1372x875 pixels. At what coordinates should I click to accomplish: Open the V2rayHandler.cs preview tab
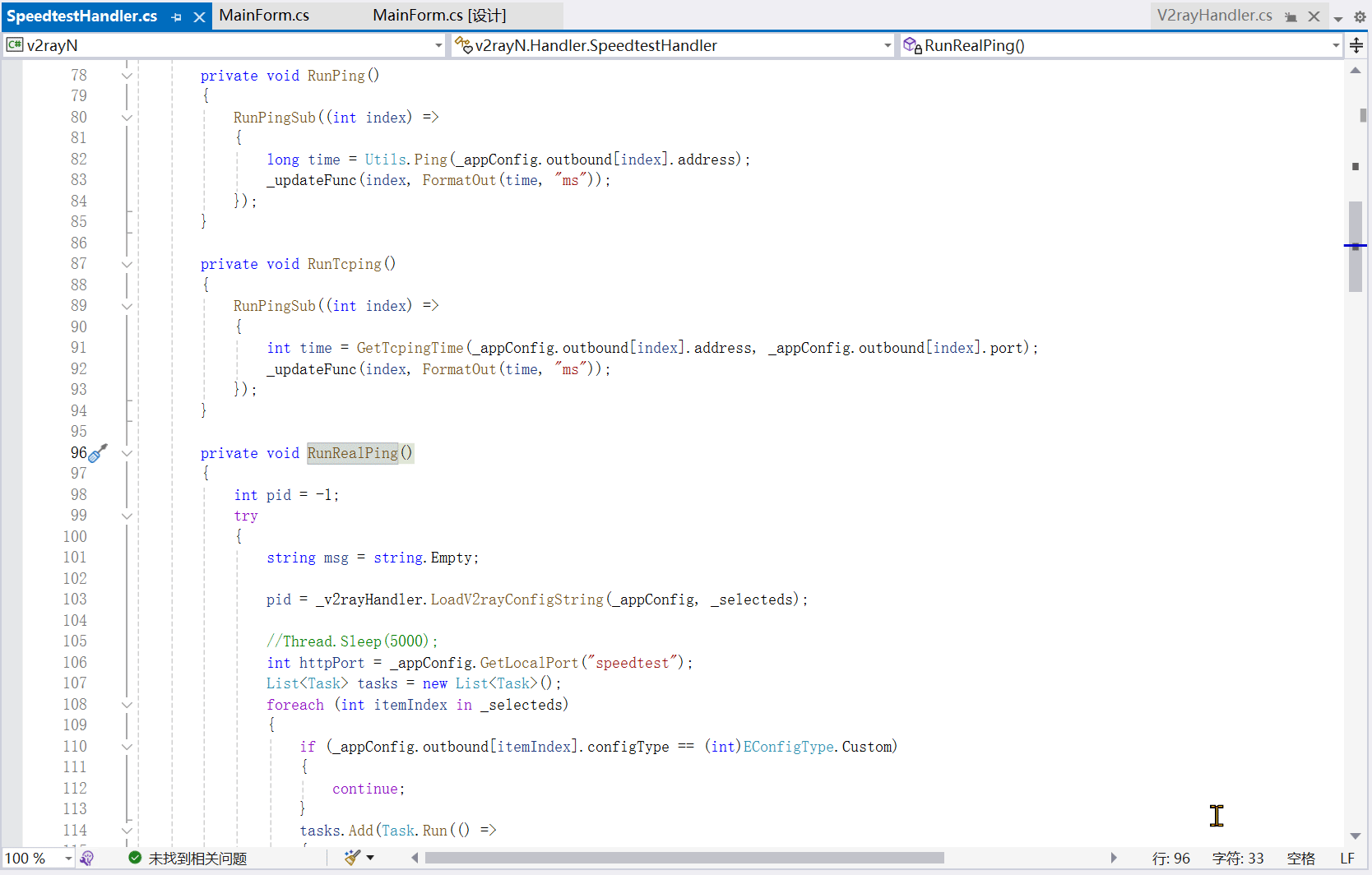(x=1213, y=16)
